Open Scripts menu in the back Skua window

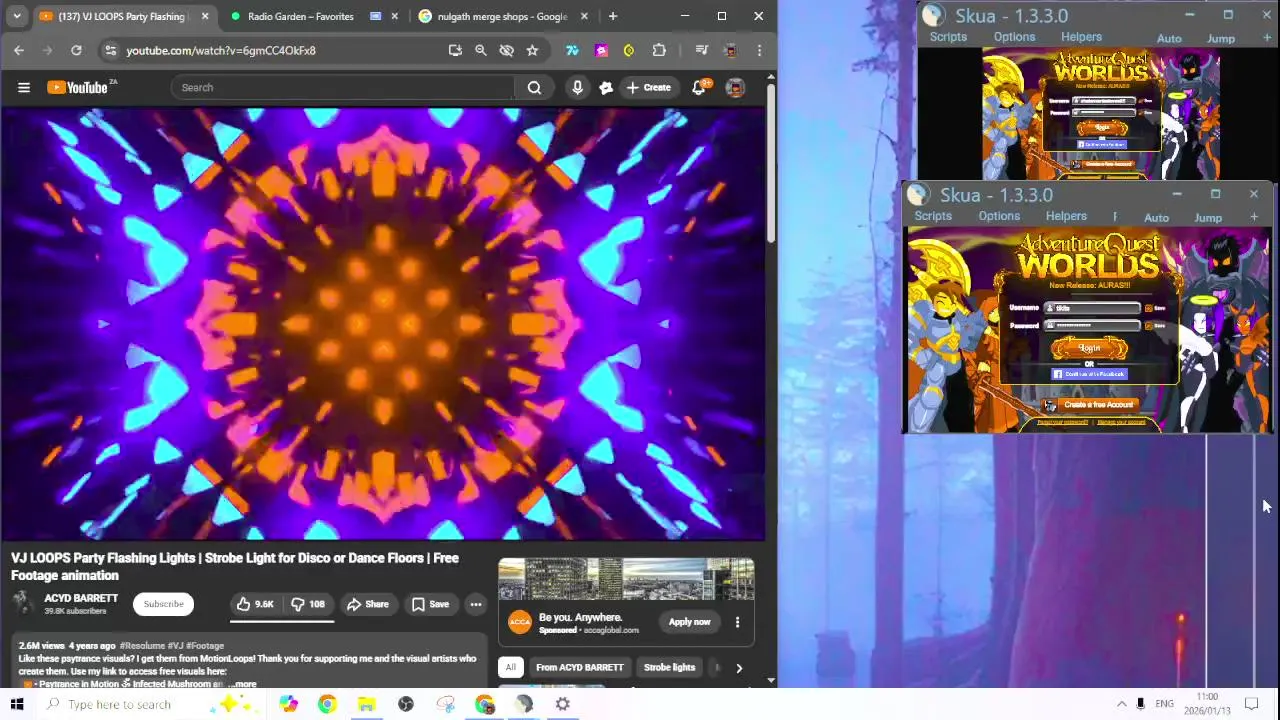(948, 37)
